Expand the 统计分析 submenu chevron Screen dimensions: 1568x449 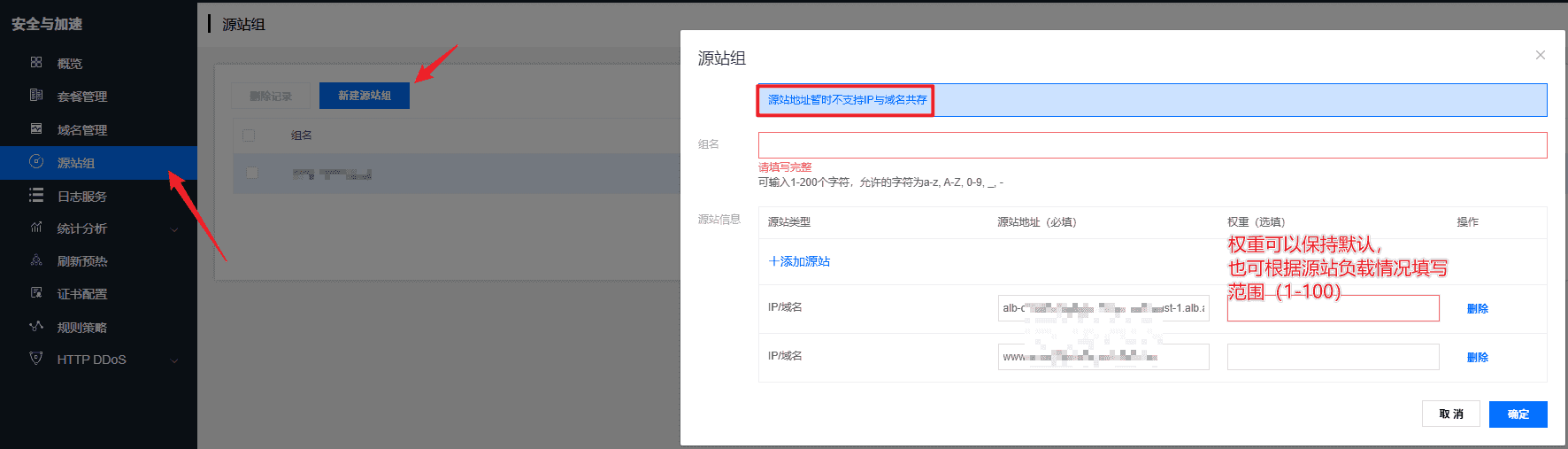coord(174,229)
